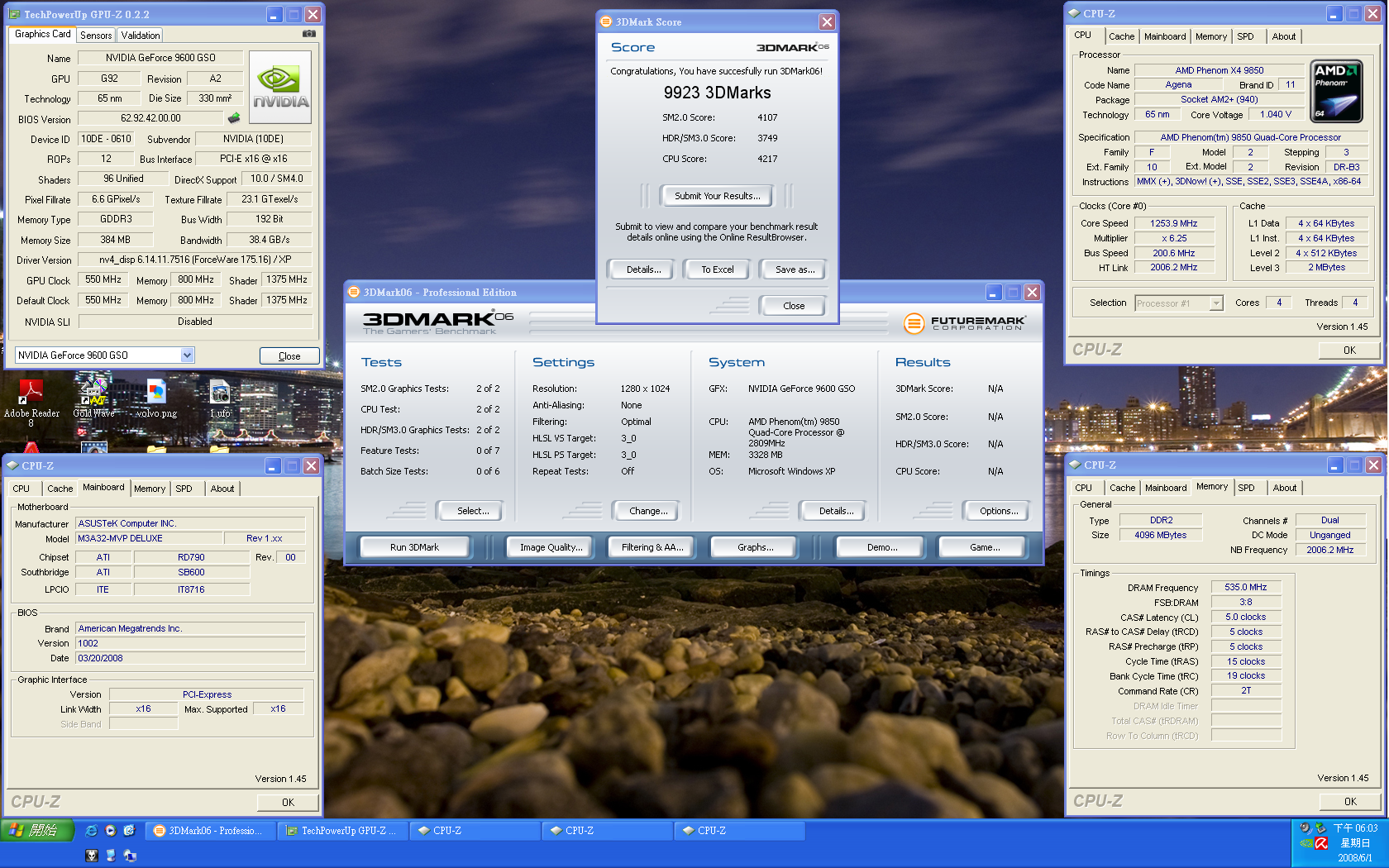Open the GPU selection dropdown in GPU-Z

click(188, 355)
